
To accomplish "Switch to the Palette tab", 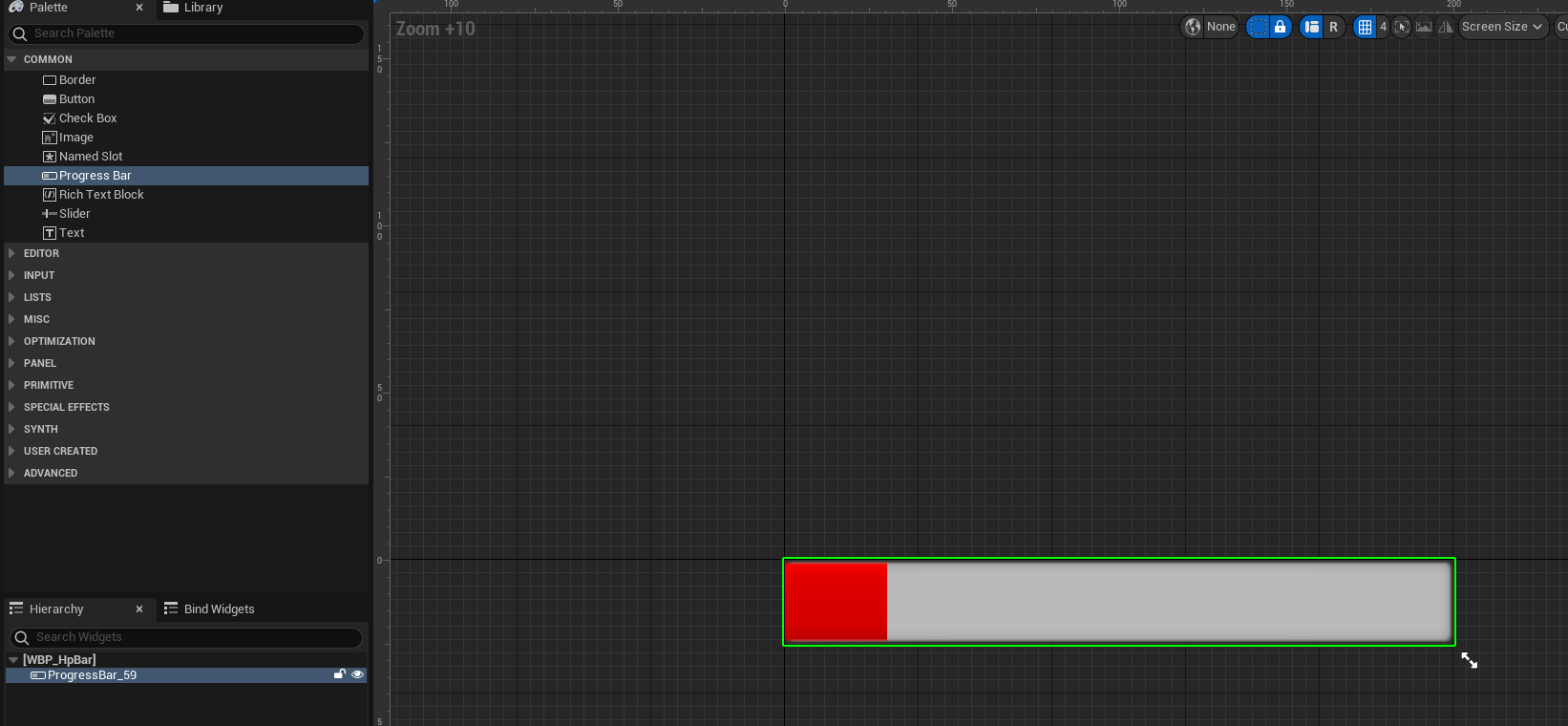I will tap(49, 7).
